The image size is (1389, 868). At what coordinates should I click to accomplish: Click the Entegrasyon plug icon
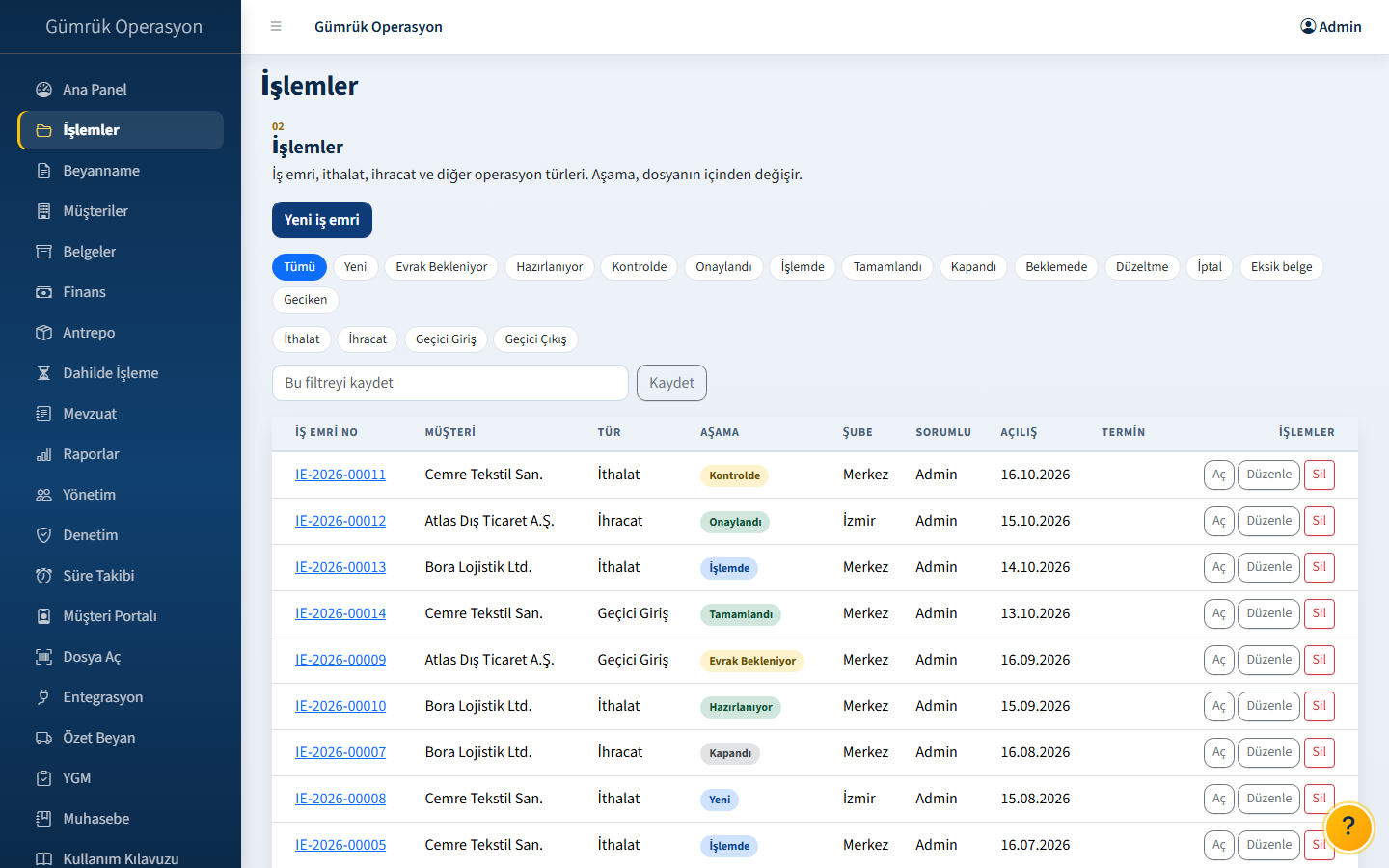[43, 697]
